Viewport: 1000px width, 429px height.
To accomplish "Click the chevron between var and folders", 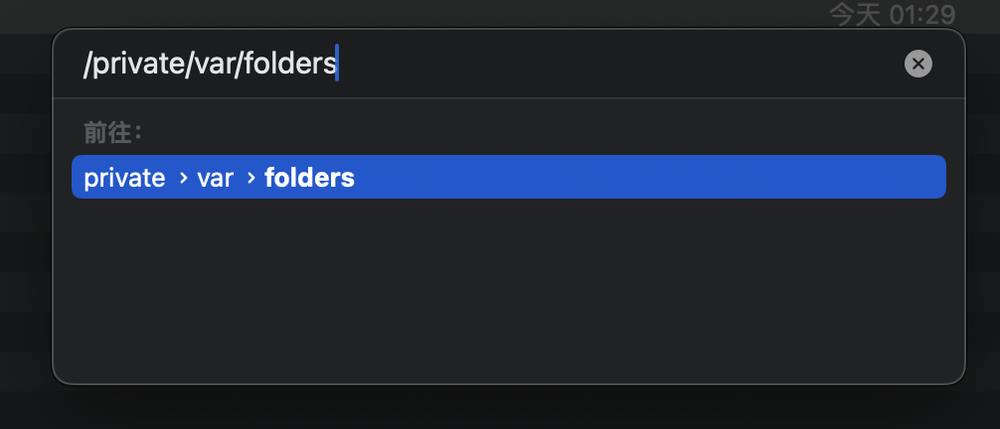I will pyautogui.click(x=251, y=178).
